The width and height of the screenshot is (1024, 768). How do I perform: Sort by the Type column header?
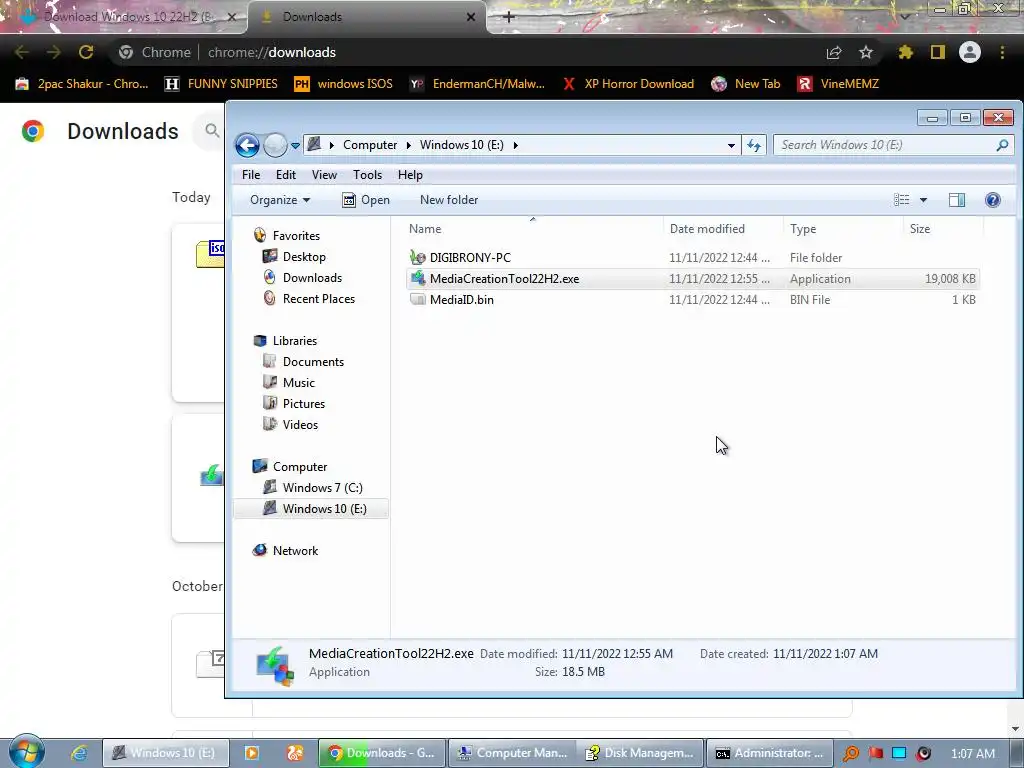[x=843, y=229]
